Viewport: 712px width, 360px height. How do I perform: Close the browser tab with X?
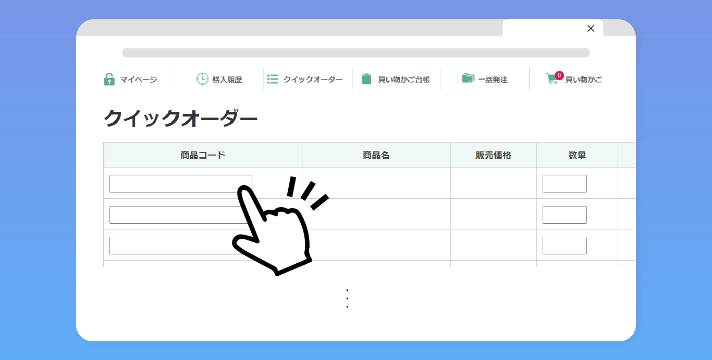pos(591,29)
